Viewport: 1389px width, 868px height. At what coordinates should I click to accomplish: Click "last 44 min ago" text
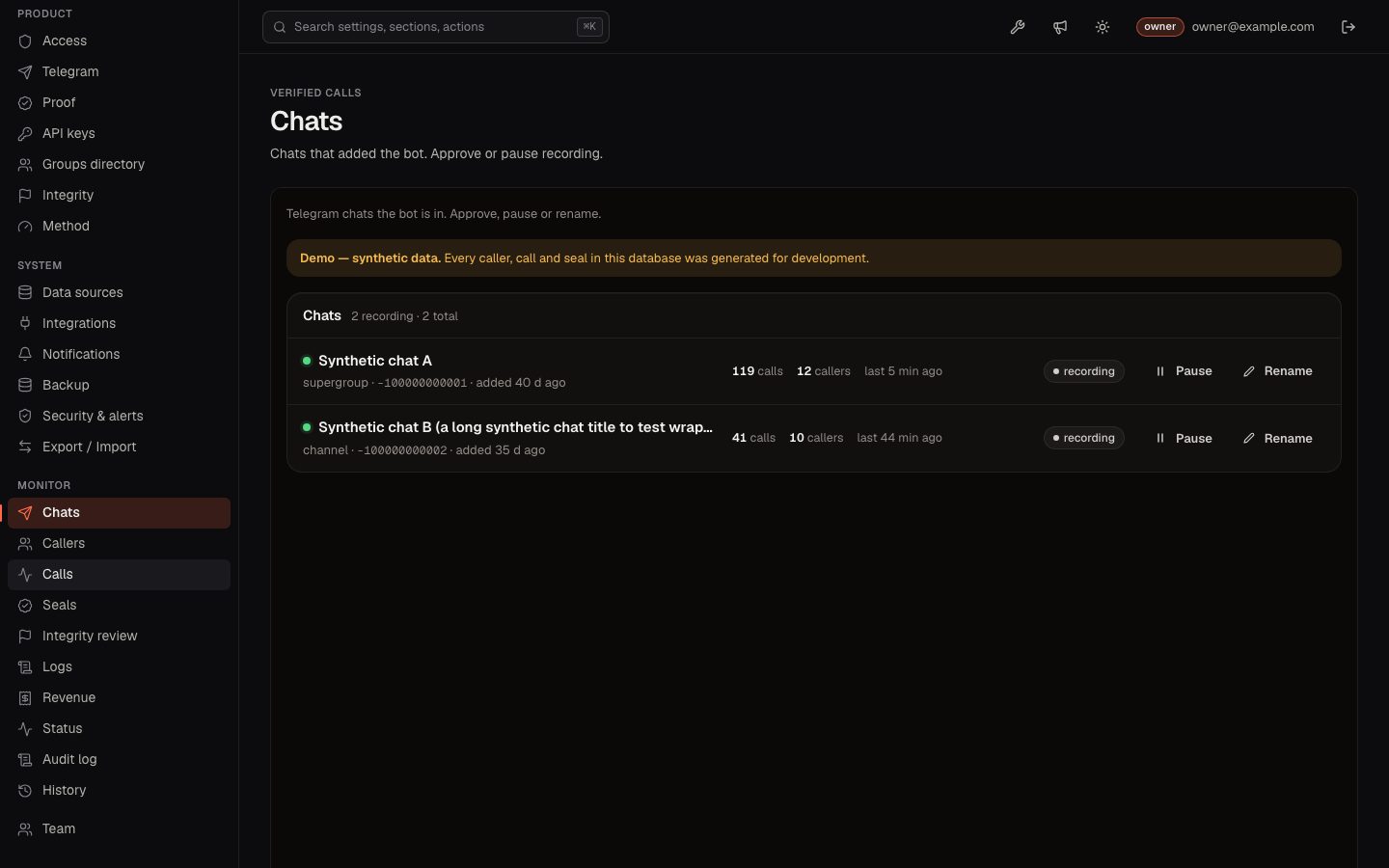click(899, 438)
